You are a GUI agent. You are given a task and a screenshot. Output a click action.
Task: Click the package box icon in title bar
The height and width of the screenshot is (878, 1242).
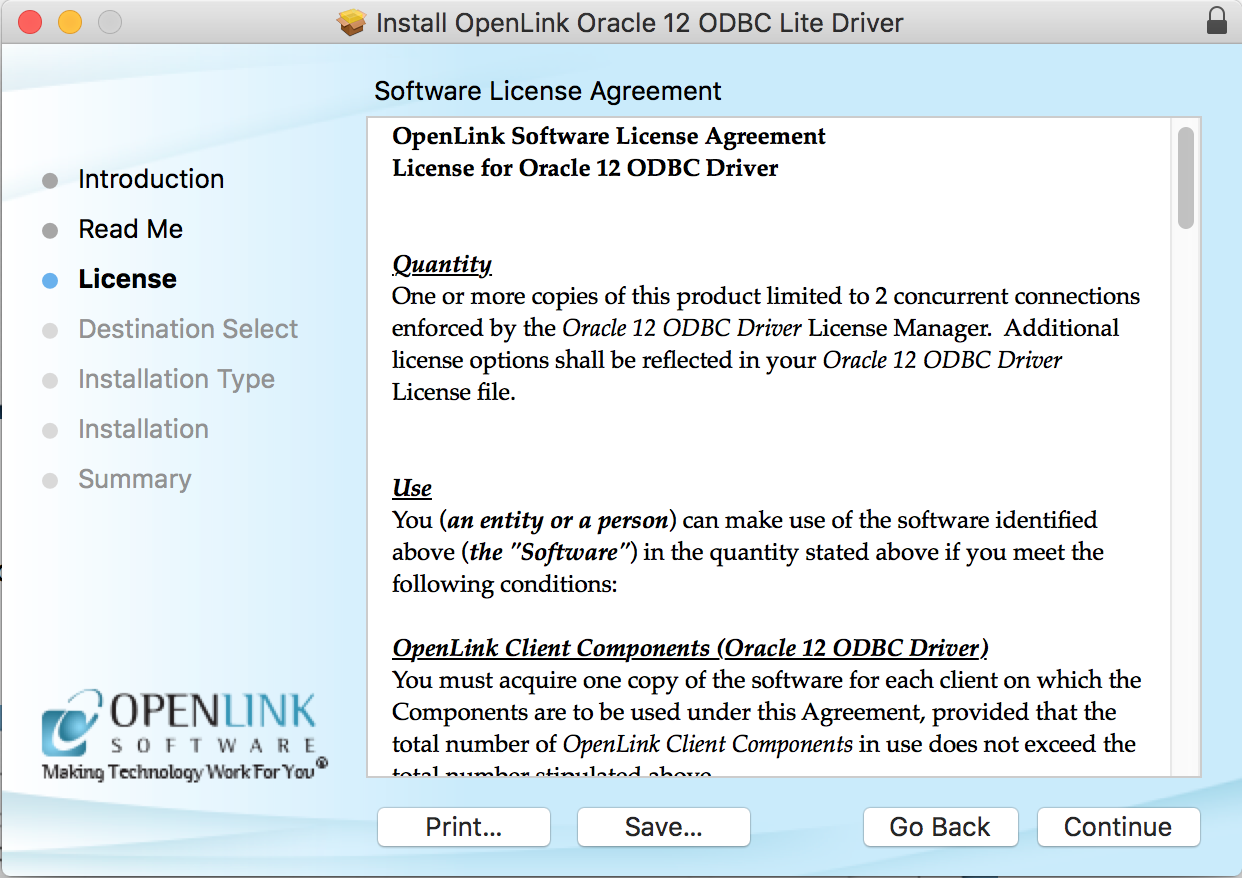(352, 22)
